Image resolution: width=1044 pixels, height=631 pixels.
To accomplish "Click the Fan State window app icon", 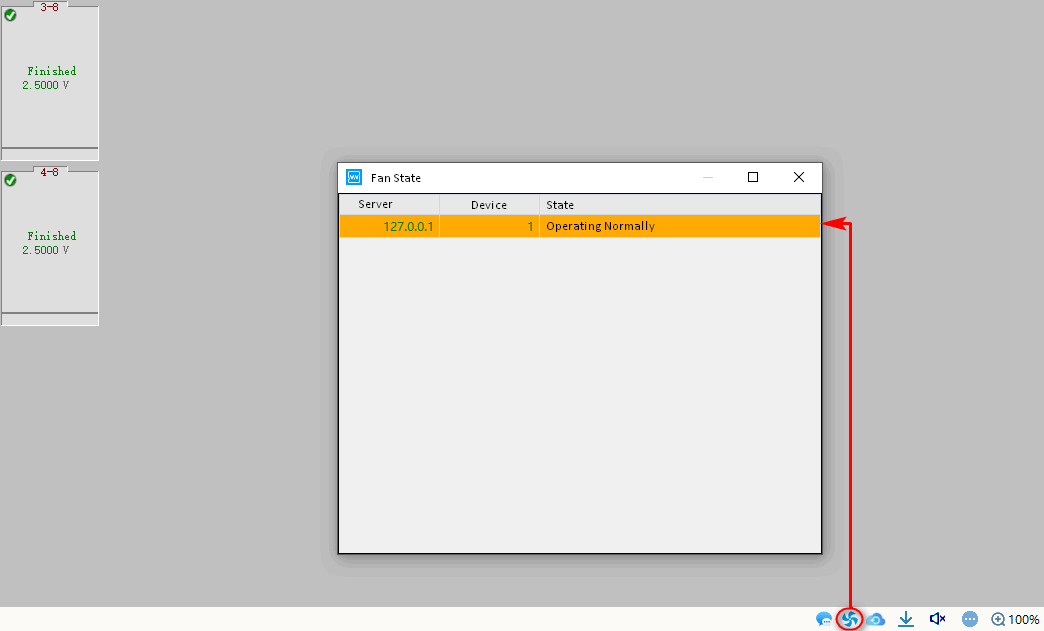I will [x=353, y=177].
